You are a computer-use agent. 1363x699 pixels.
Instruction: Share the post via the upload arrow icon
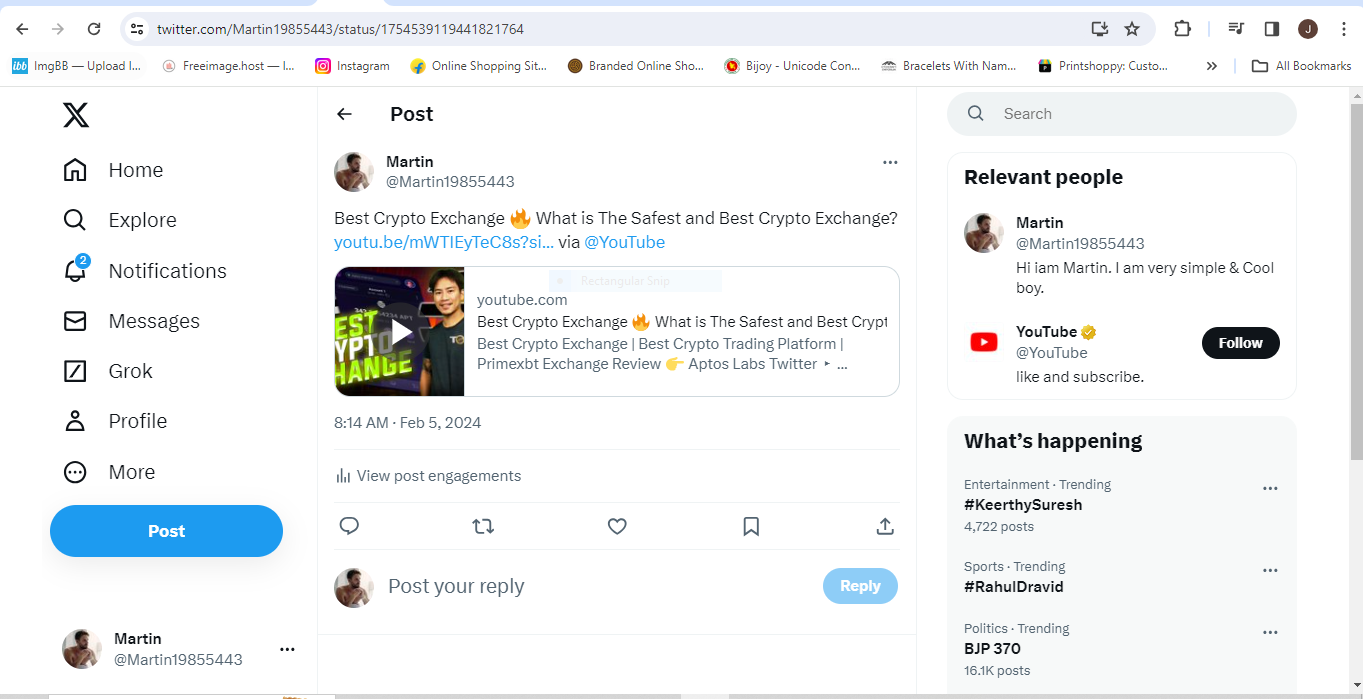click(x=885, y=526)
